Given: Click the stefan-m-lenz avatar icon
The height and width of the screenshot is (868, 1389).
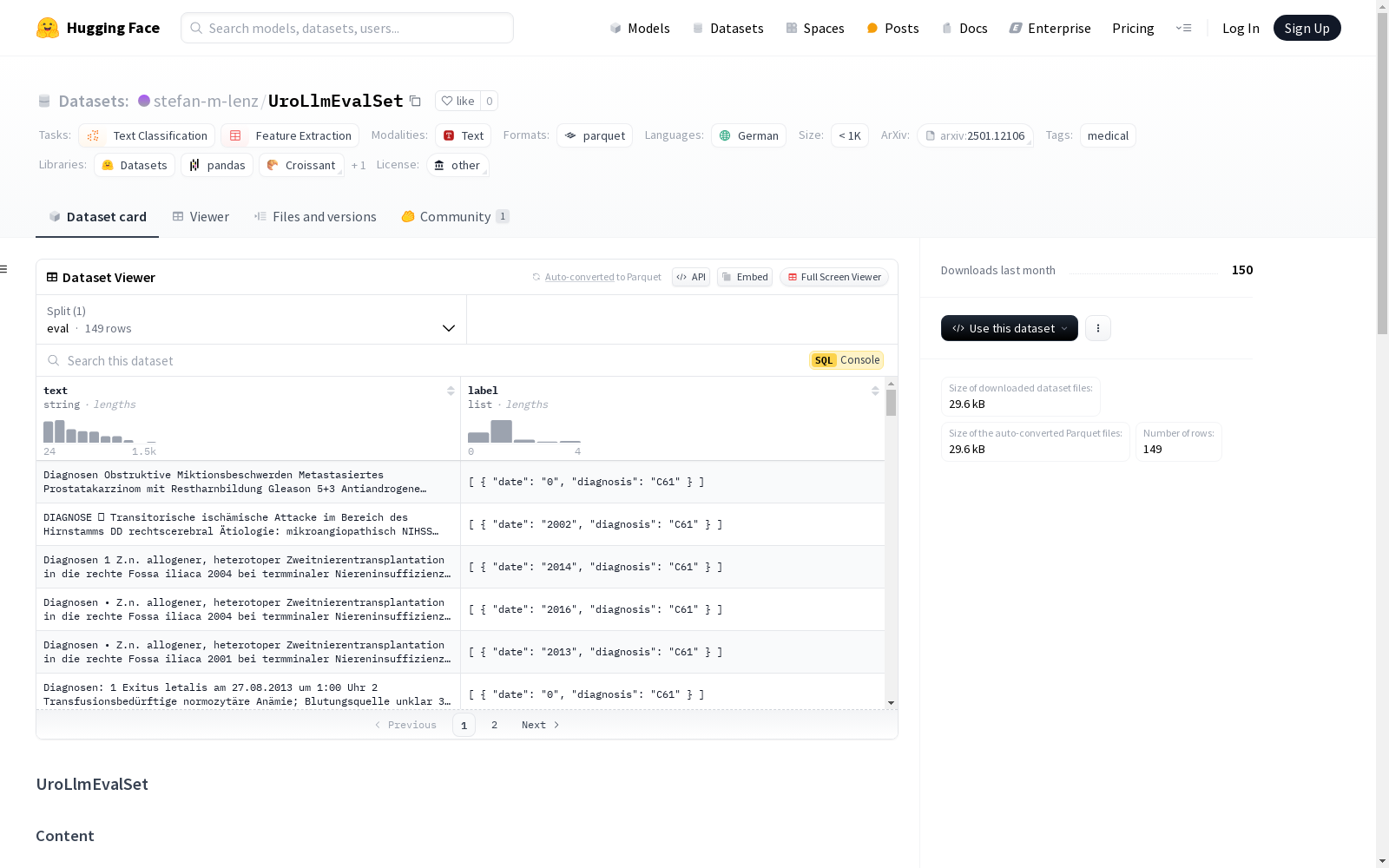Looking at the screenshot, I should tap(144, 101).
